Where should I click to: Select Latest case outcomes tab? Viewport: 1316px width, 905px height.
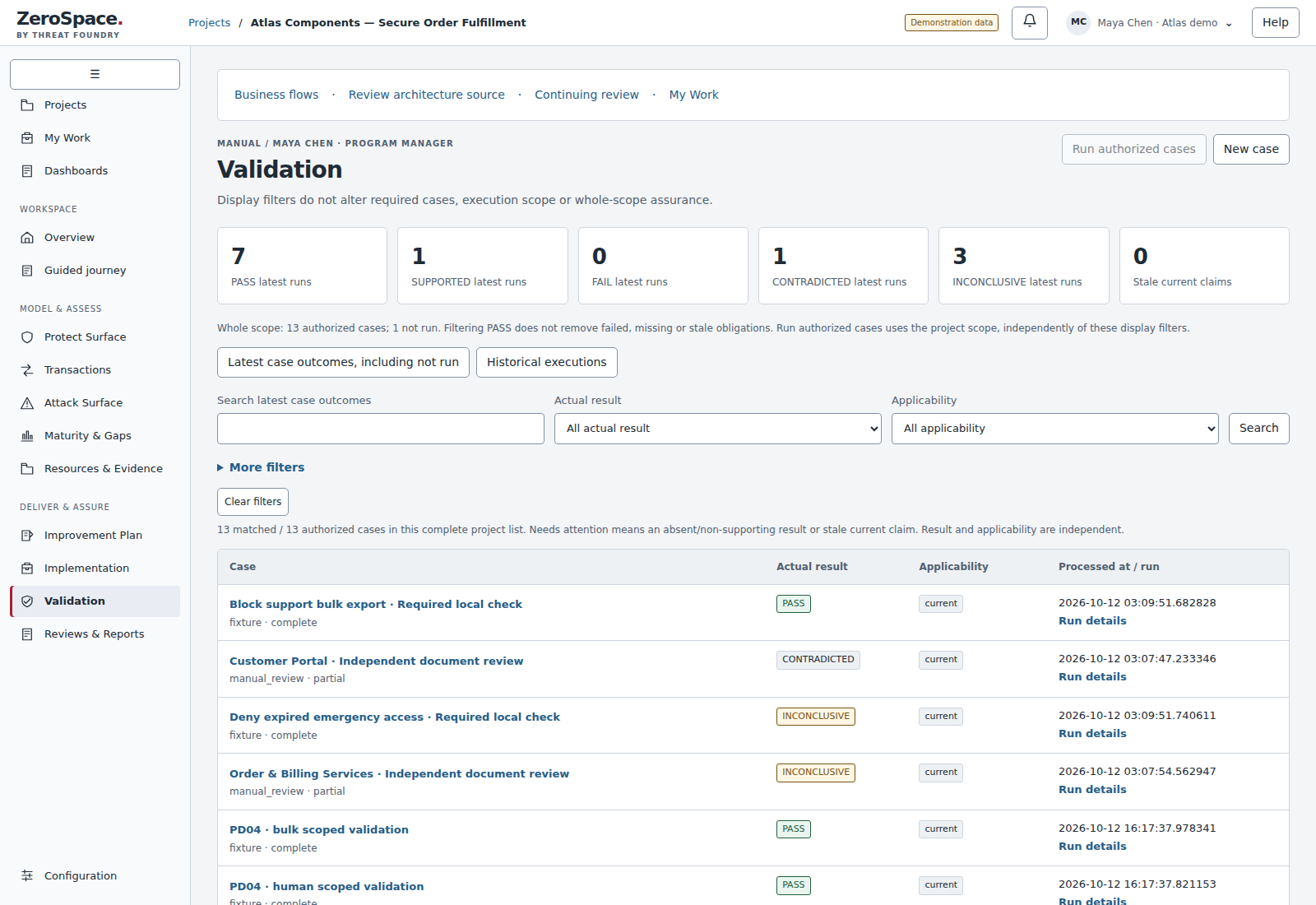343,362
